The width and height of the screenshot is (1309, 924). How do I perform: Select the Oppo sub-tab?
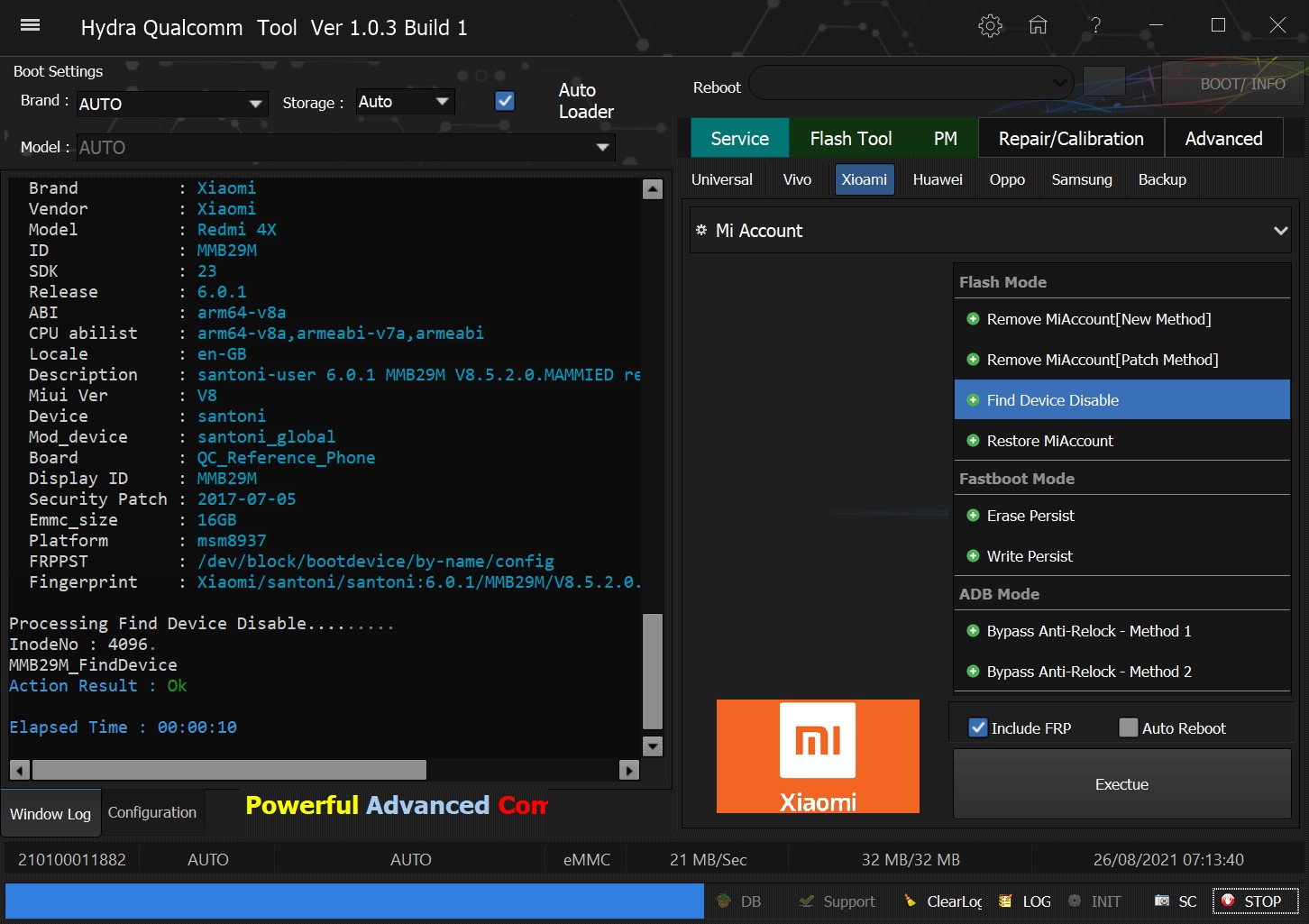(x=1007, y=179)
